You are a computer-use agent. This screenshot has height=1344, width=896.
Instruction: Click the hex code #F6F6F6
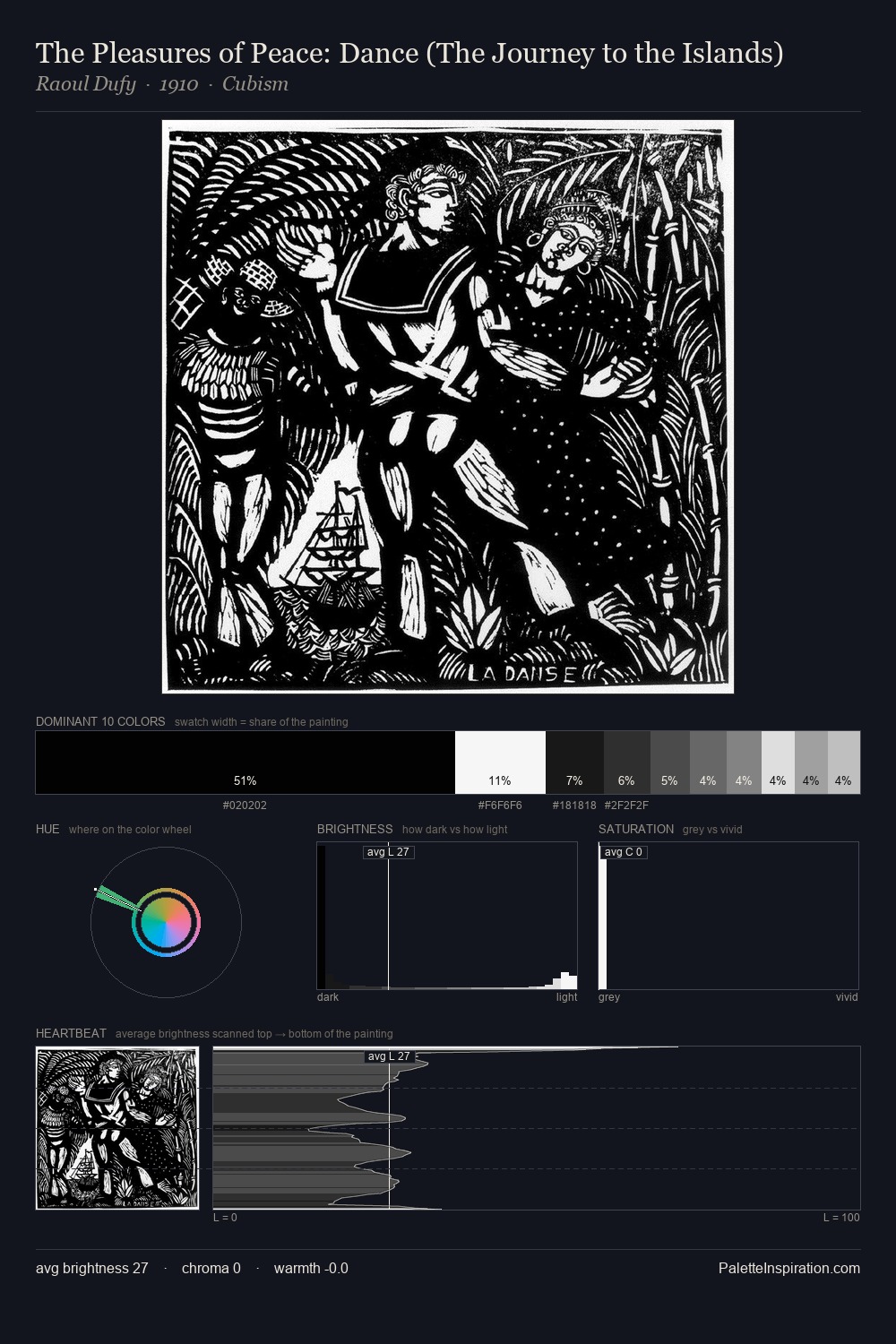click(500, 806)
